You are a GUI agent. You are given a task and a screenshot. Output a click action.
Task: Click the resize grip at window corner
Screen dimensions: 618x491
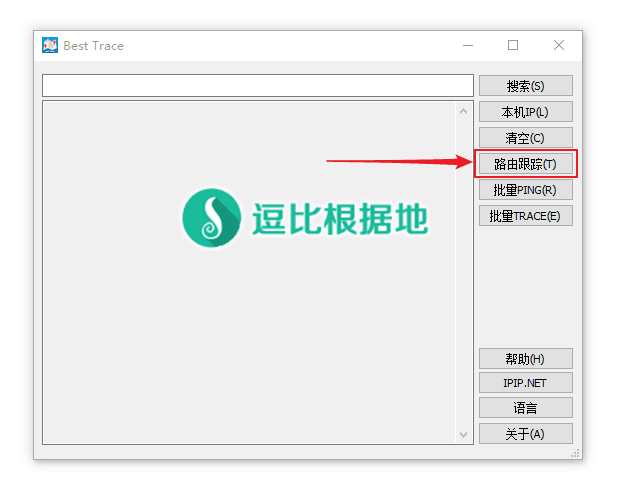point(576,454)
